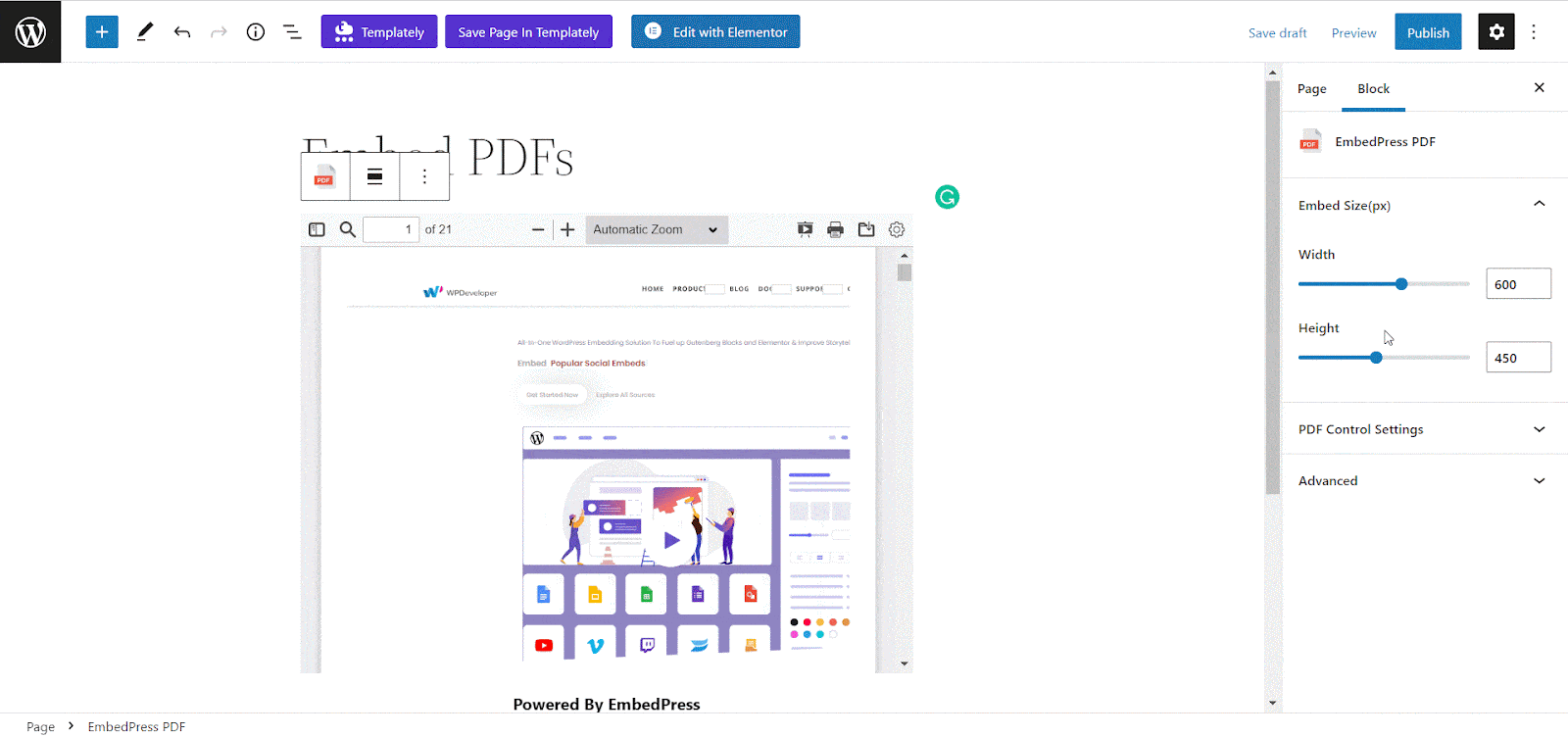The width and height of the screenshot is (1568, 737).
Task: Click the PDF viewer scrollbar thumb
Action: (905, 271)
